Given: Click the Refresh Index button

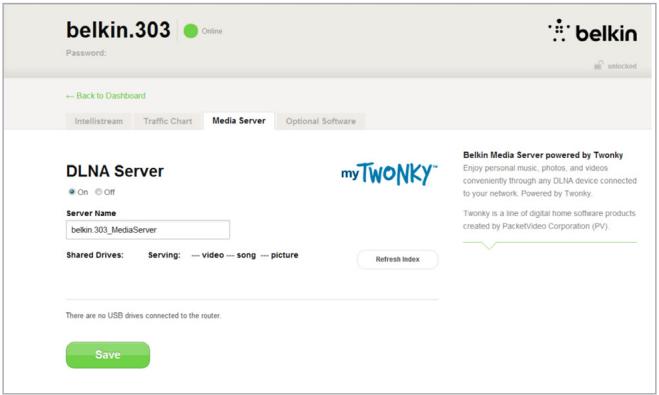Looking at the screenshot, I should [x=398, y=259].
